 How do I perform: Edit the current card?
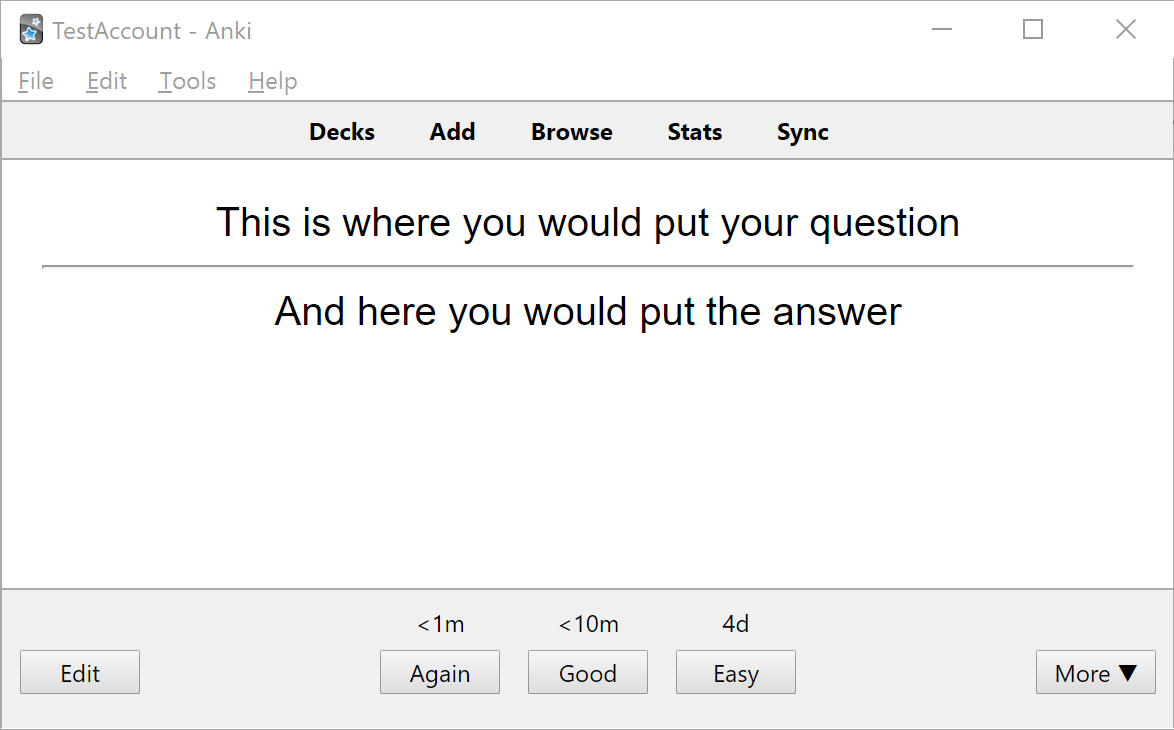point(79,672)
